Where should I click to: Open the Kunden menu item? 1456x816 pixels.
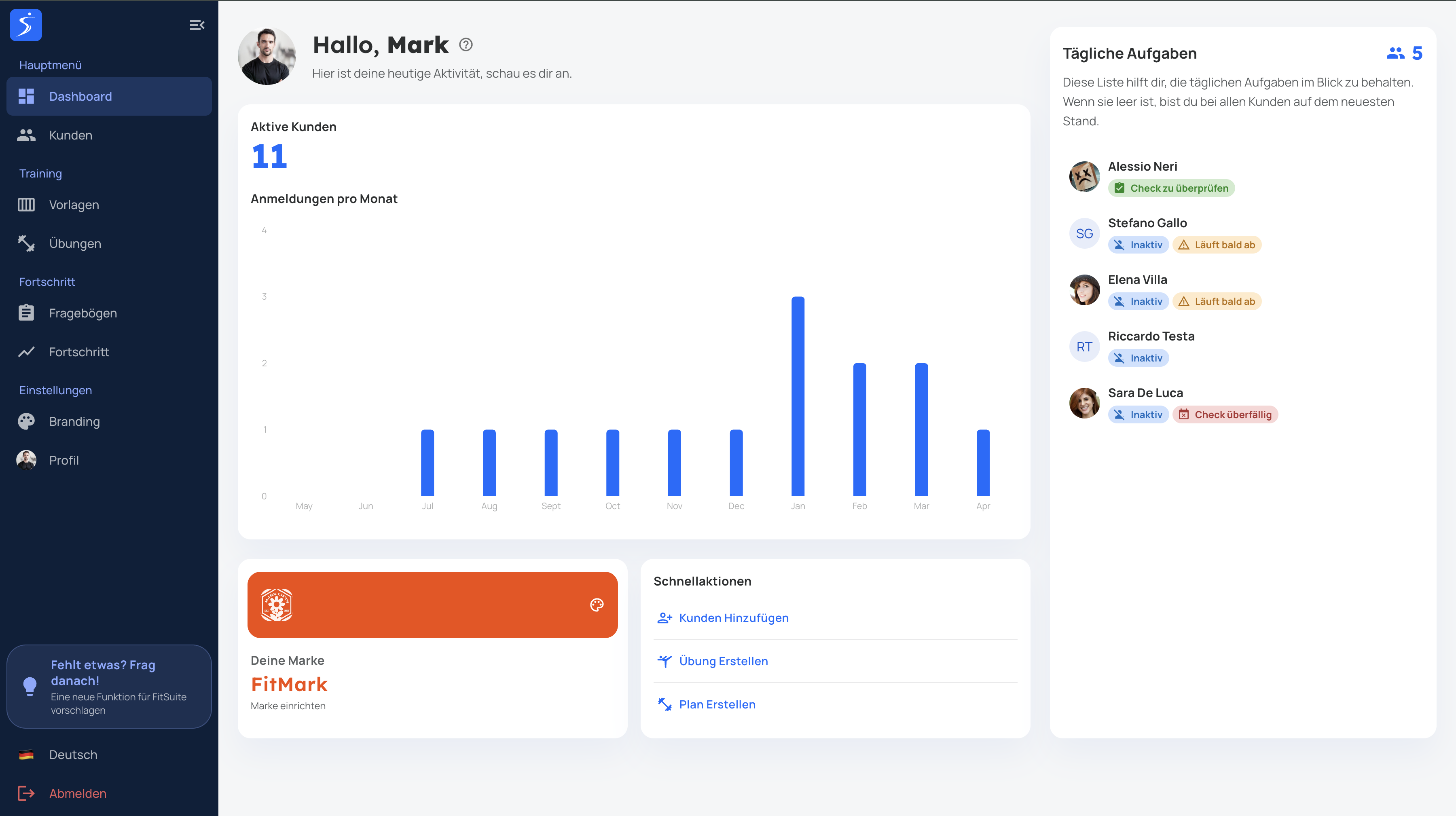tap(109, 135)
